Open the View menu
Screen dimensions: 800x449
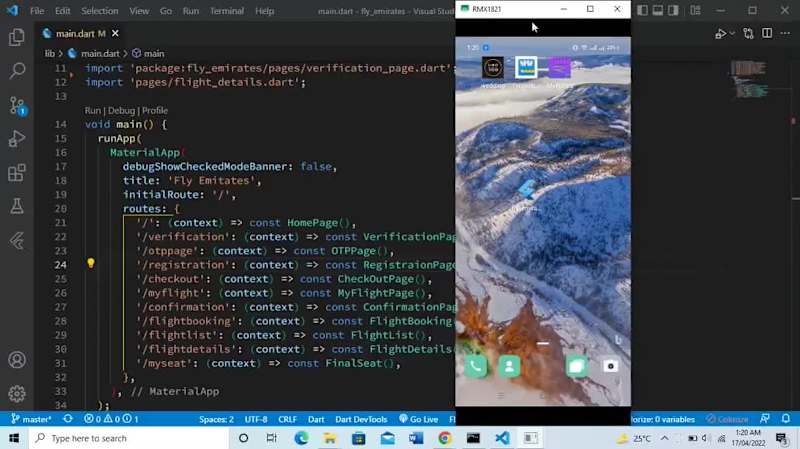pos(139,11)
